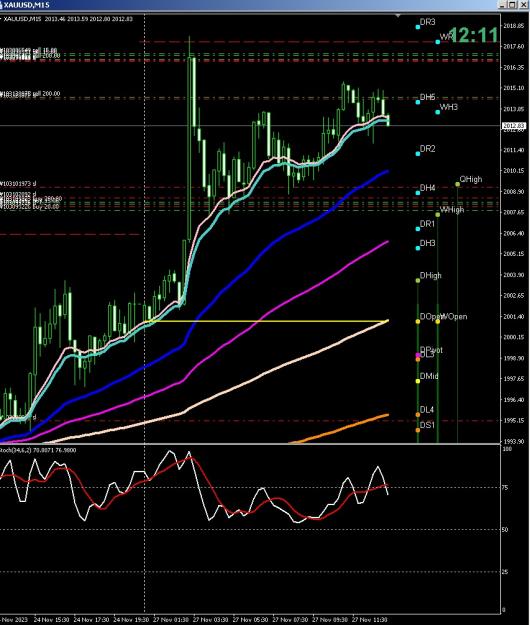The height and width of the screenshot is (625, 530).
Task: Click the 2016.35 price axis value
Action: click(514, 67)
